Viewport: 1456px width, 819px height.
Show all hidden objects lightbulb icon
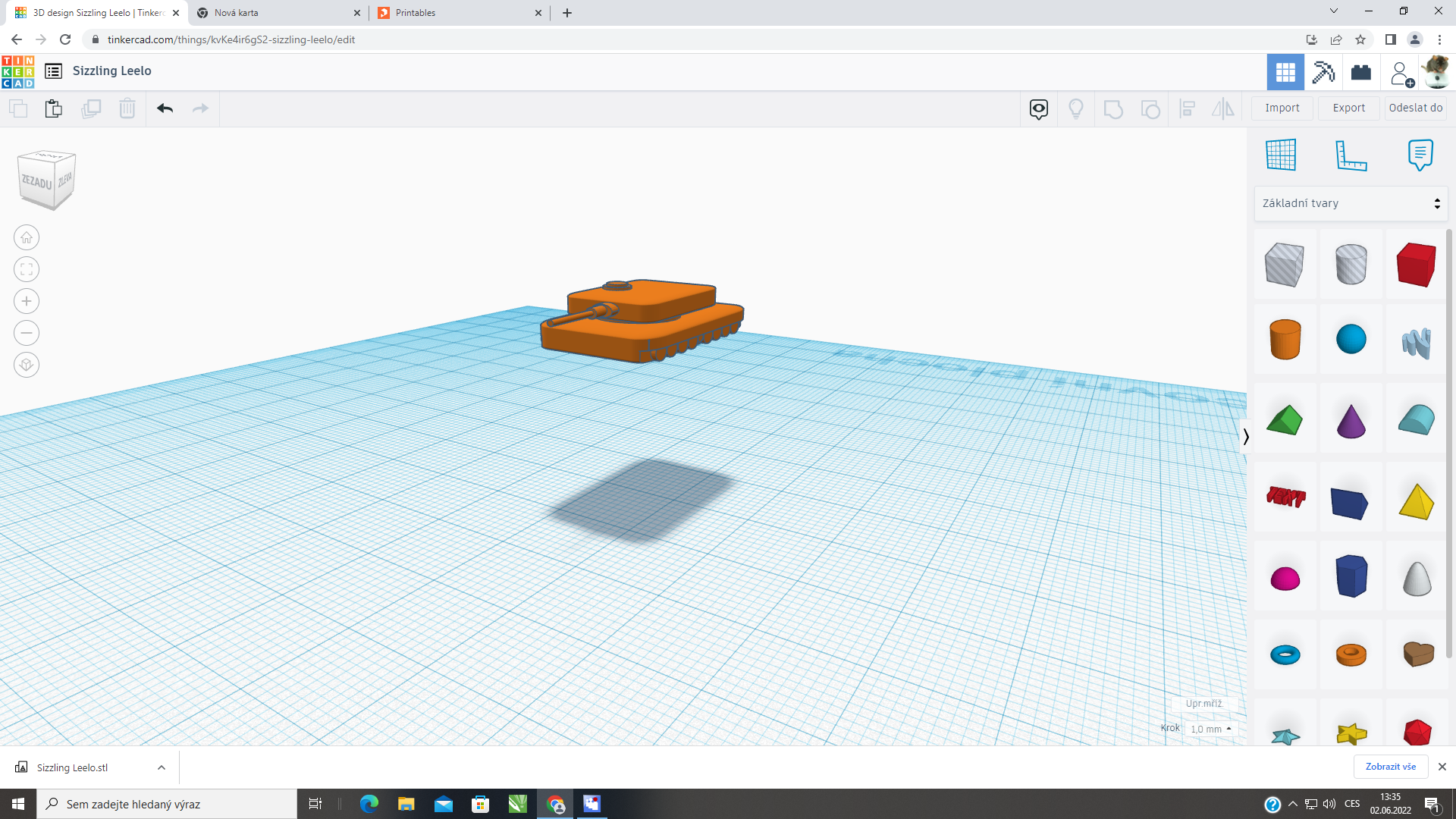pos(1076,109)
